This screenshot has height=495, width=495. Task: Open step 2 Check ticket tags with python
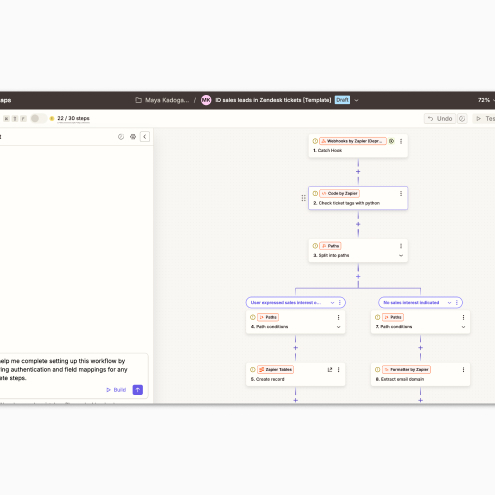pos(358,198)
